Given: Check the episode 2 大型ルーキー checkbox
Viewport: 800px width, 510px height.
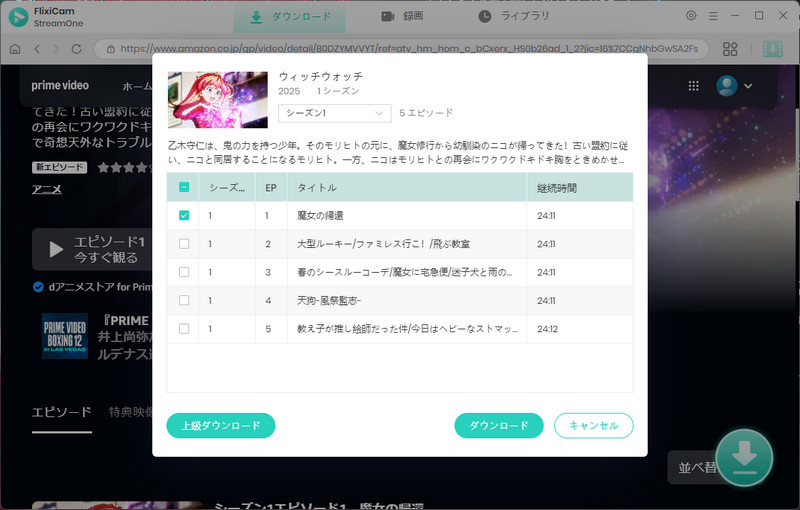Looking at the screenshot, I should click(x=184, y=244).
